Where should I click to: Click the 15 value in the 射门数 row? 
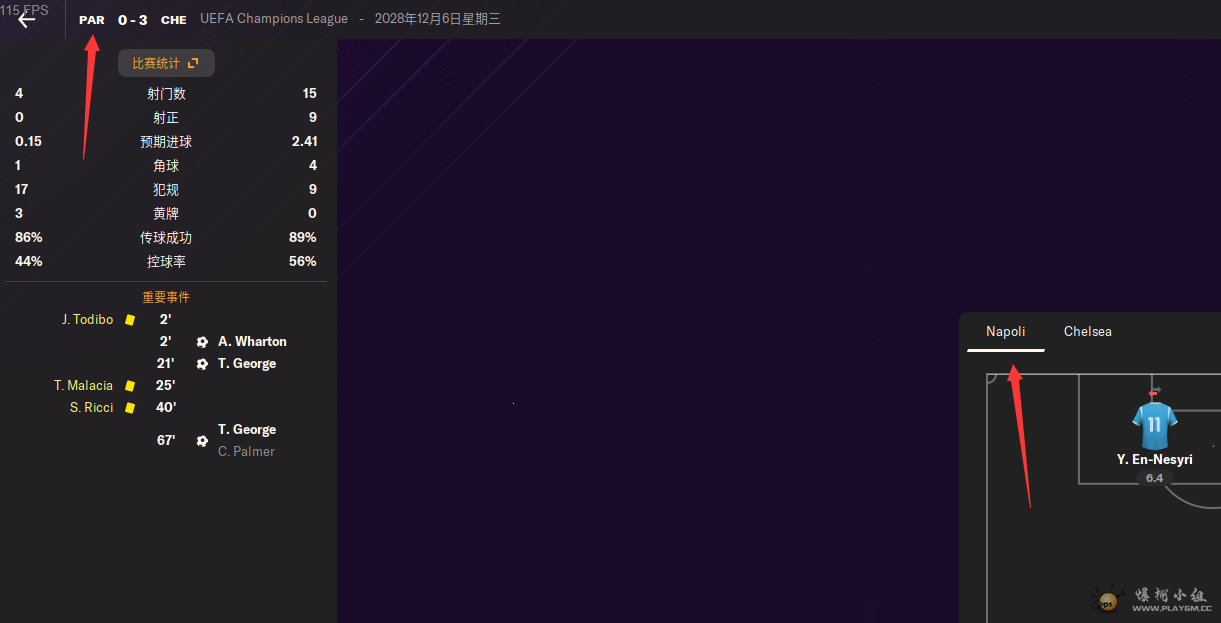(x=310, y=94)
